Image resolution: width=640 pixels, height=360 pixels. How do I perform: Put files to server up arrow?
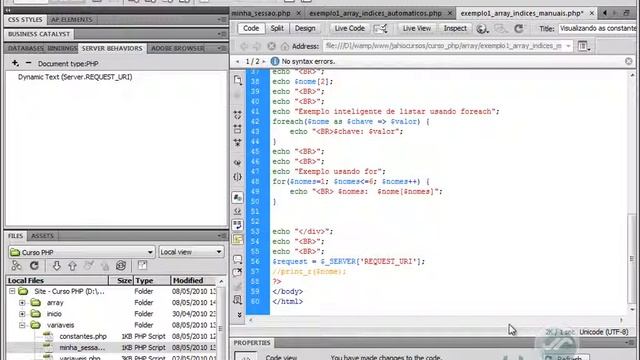[x=72, y=266]
